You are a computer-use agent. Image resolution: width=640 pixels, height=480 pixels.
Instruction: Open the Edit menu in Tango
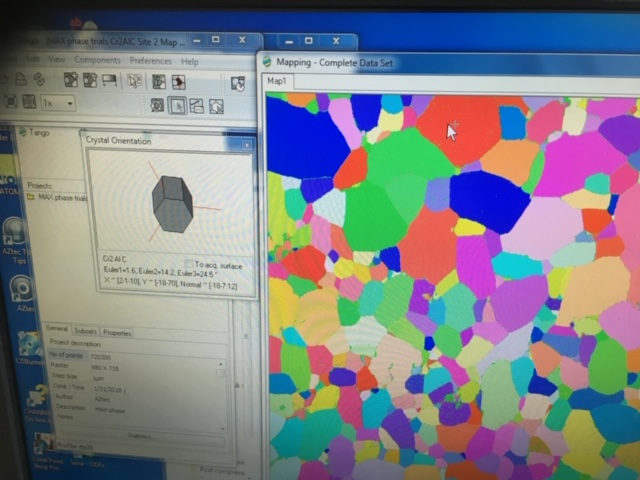(x=33, y=59)
